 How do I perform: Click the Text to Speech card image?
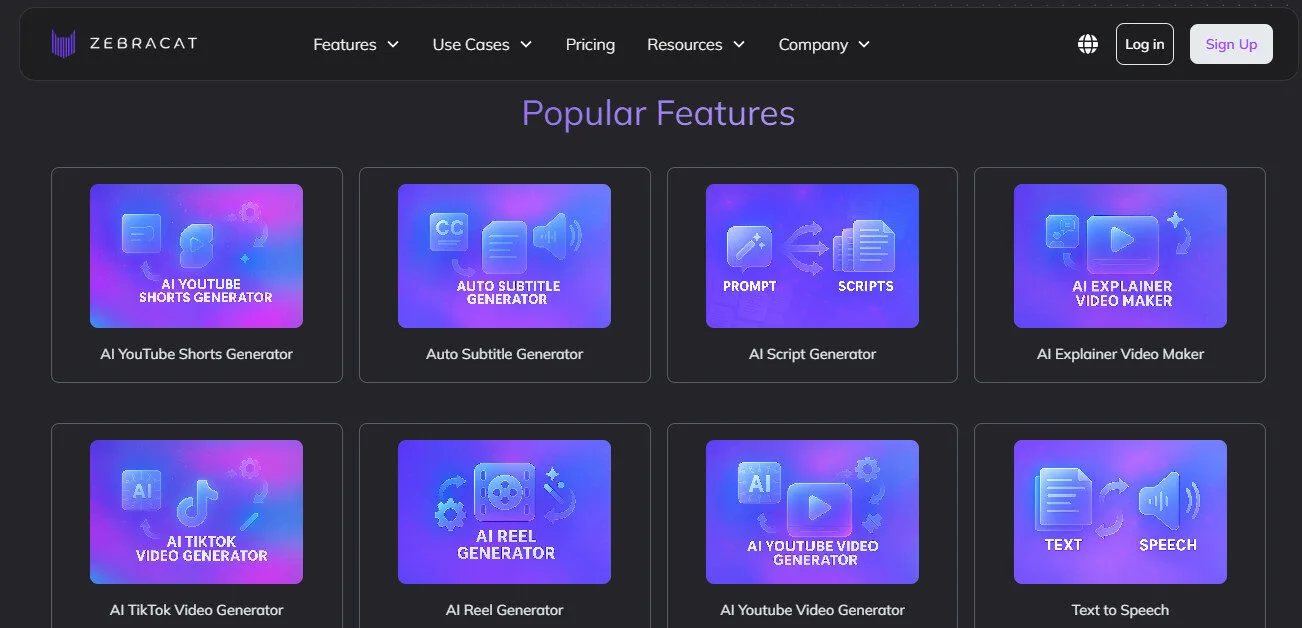click(x=1120, y=512)
